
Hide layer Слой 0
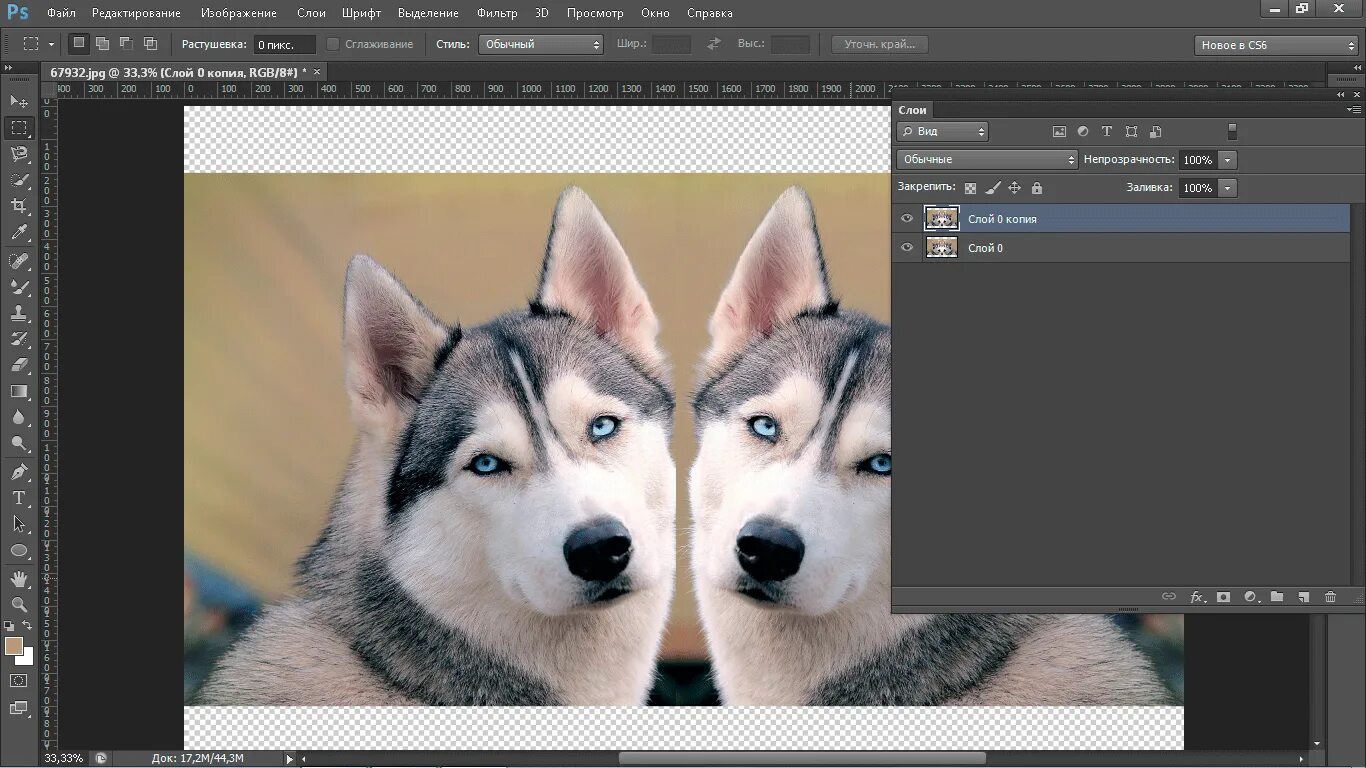907,247
